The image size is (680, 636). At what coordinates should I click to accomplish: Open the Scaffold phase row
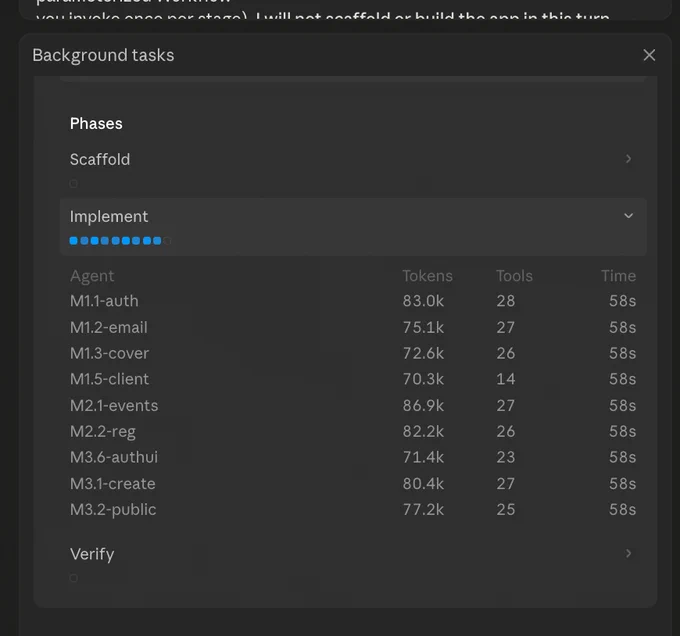coord(353,168)
